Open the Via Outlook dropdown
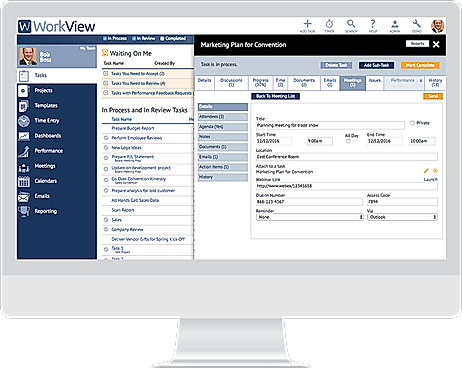The image size is (462, 368). [x=402, y=217]
